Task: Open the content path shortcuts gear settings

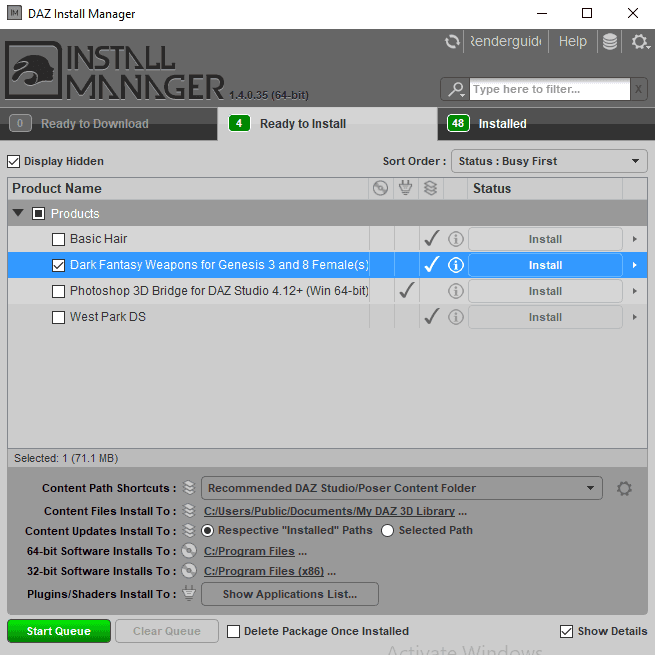Action: tap(624, 488)
